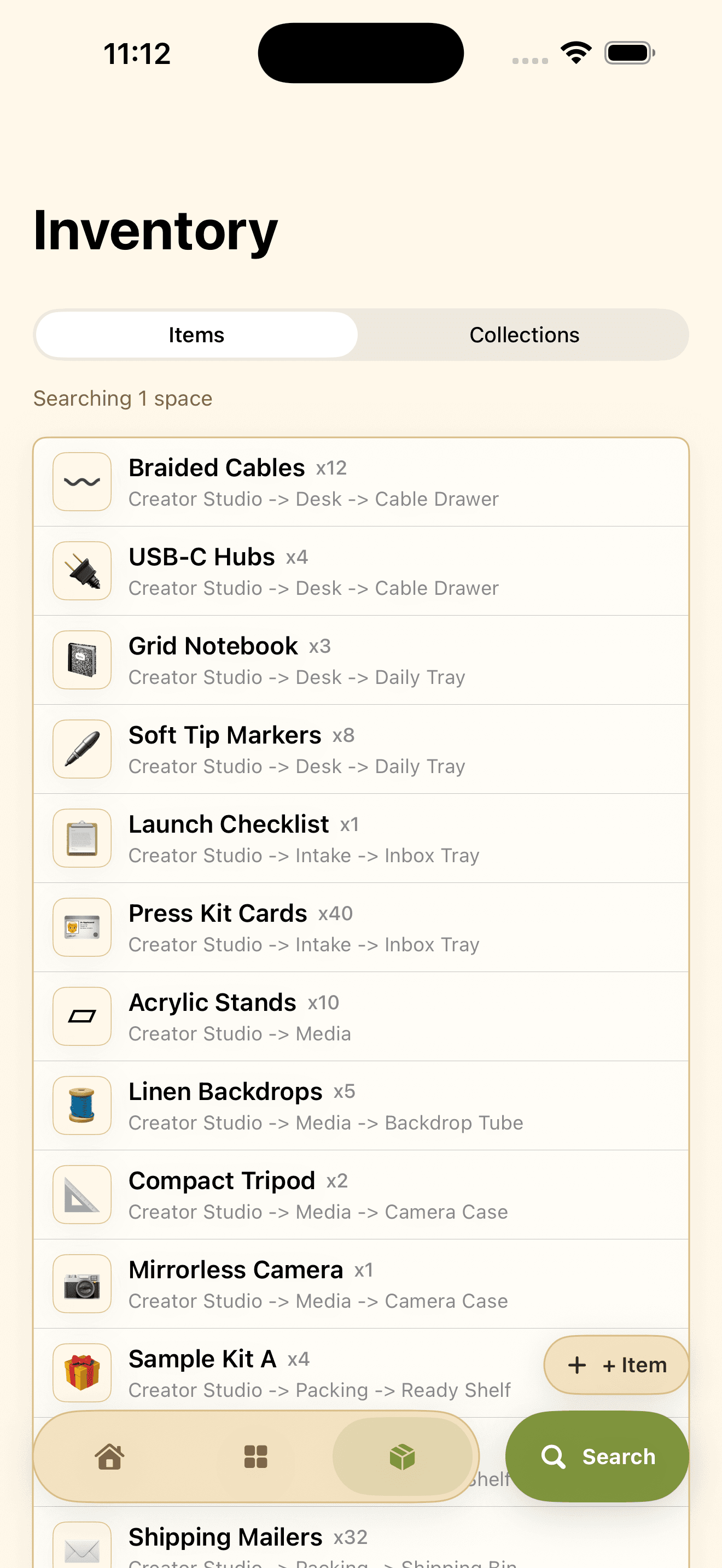Tap the 'Searching 1 space' filter text
Screen dimensions: 722x1568
coord(123,398)
